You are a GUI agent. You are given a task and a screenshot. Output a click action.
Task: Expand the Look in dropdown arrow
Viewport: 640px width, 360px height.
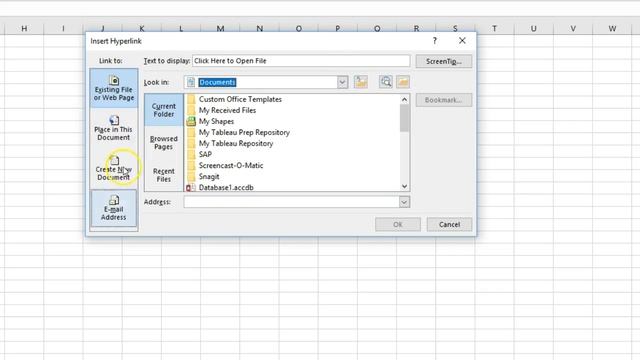point(342,82)
